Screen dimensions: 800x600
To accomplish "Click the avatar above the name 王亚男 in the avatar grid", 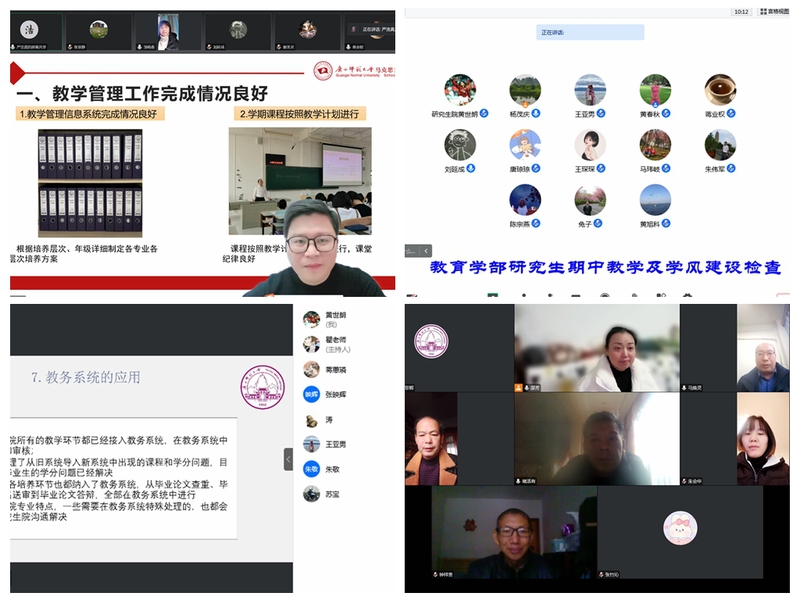I will (x=590, y=90).
